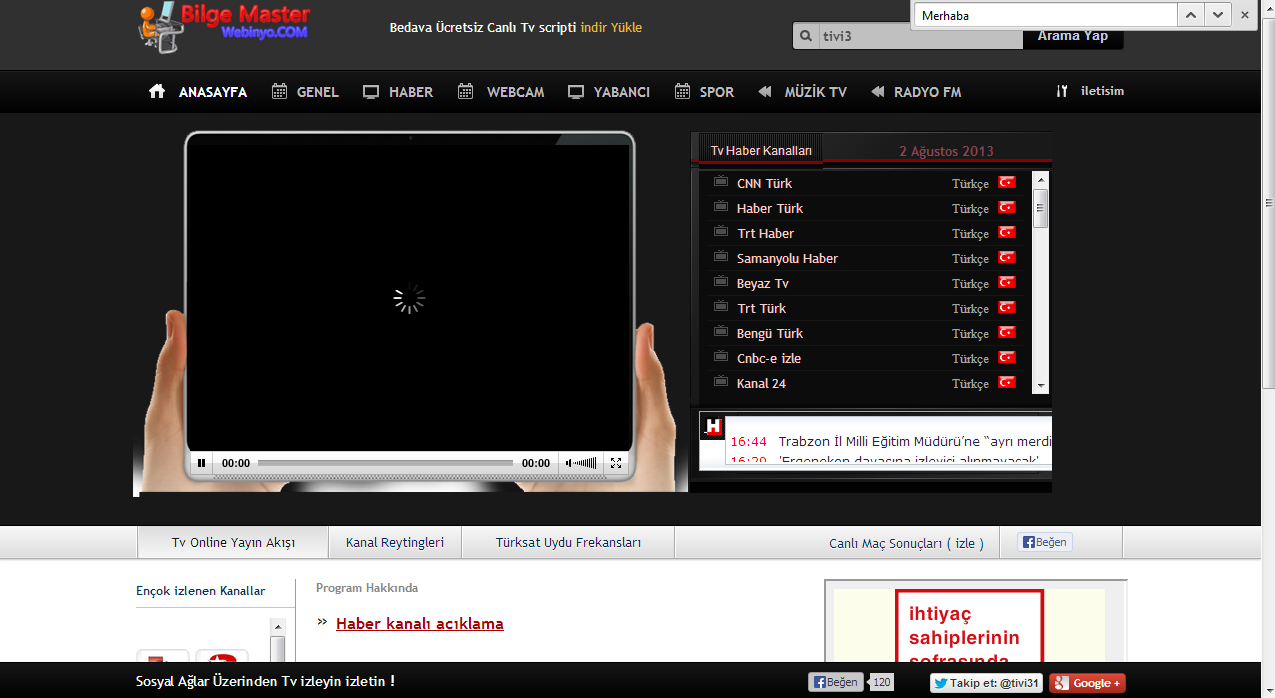Click the H news ticker logo

pos(713,427)
